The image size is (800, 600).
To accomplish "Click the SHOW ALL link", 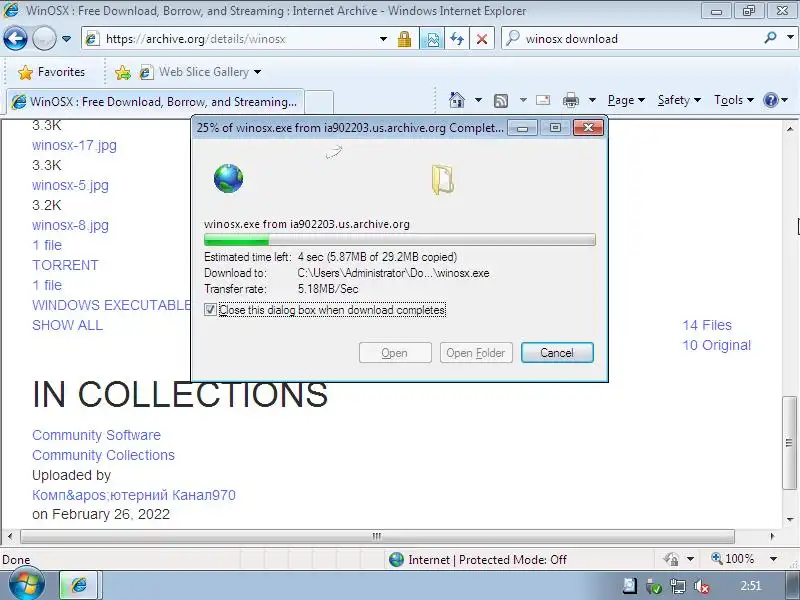I will (x=67, y=325).
